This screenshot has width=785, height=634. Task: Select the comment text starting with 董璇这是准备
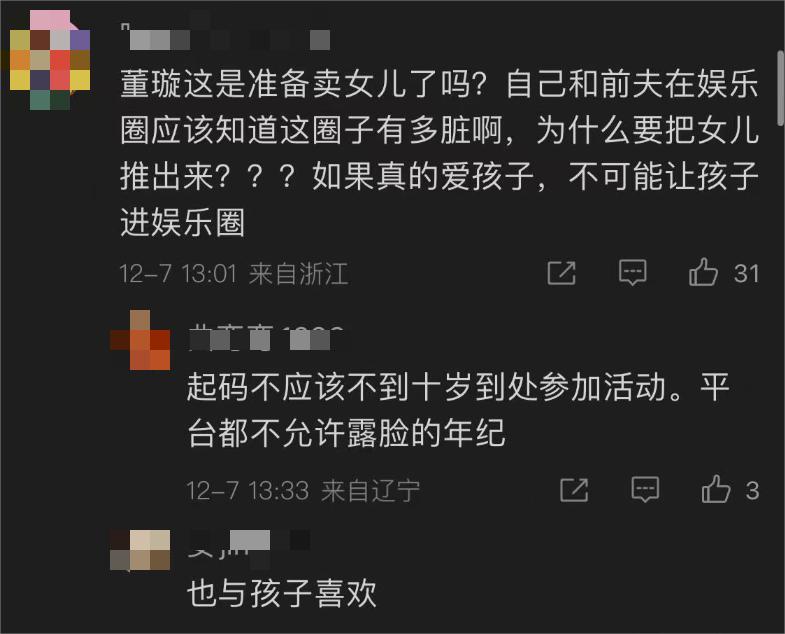[440, 153]
